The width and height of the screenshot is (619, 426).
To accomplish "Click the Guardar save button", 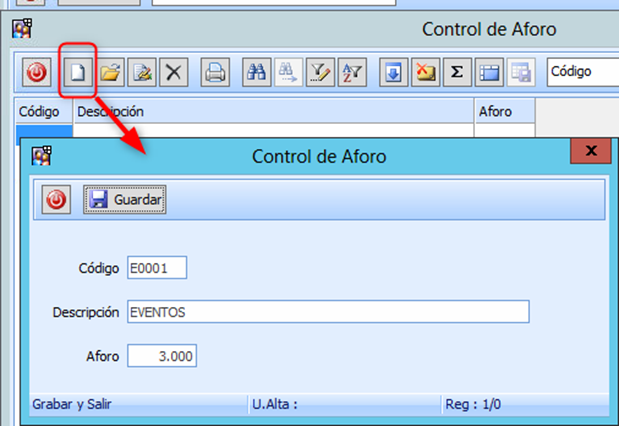I will (125, 200).
